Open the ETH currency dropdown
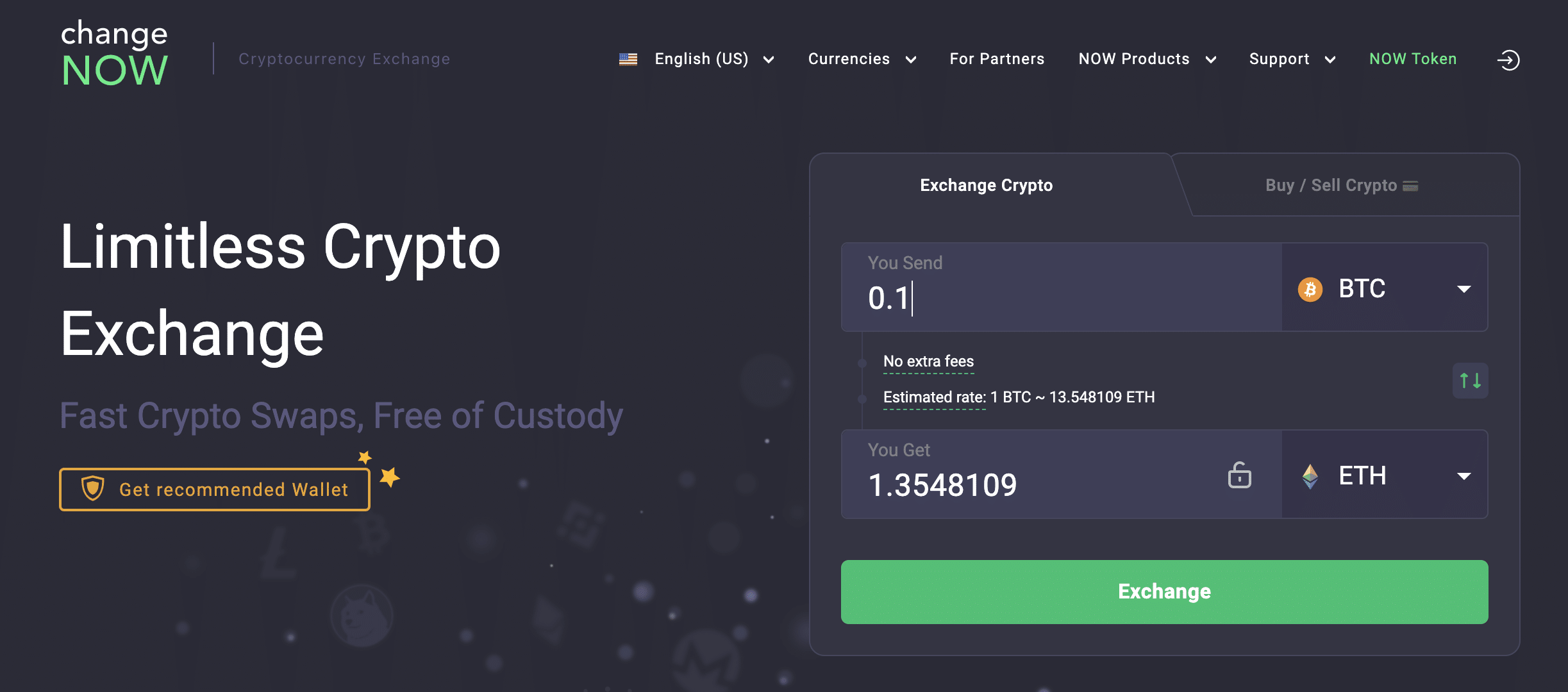 (x=1385, y=475)
